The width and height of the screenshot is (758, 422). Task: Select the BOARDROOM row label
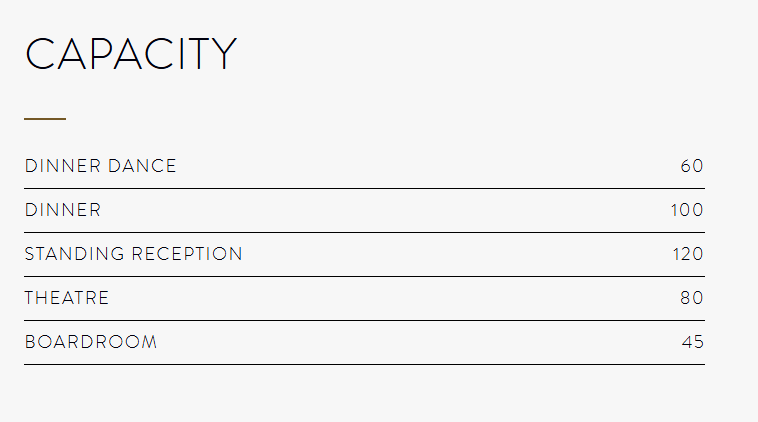pyautogui.click(x=91, y=342)
